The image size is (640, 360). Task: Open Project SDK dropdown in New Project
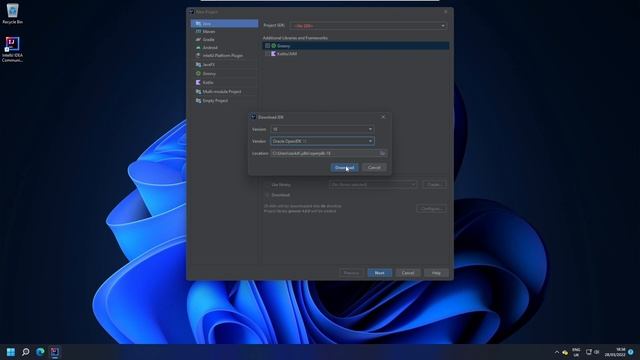pyautogui.click(x=368, y=25)
